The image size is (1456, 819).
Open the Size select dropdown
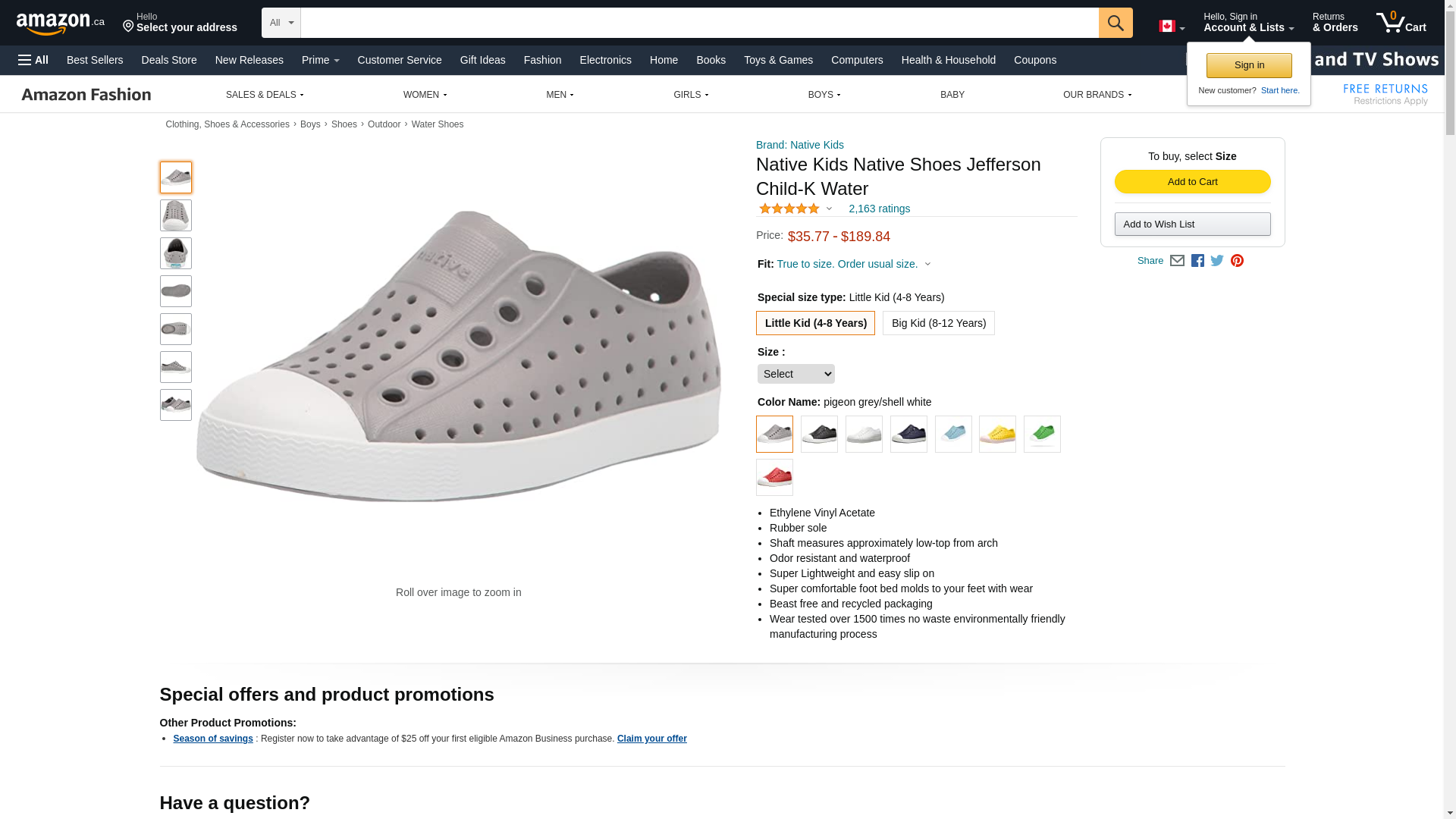(795, 374)
